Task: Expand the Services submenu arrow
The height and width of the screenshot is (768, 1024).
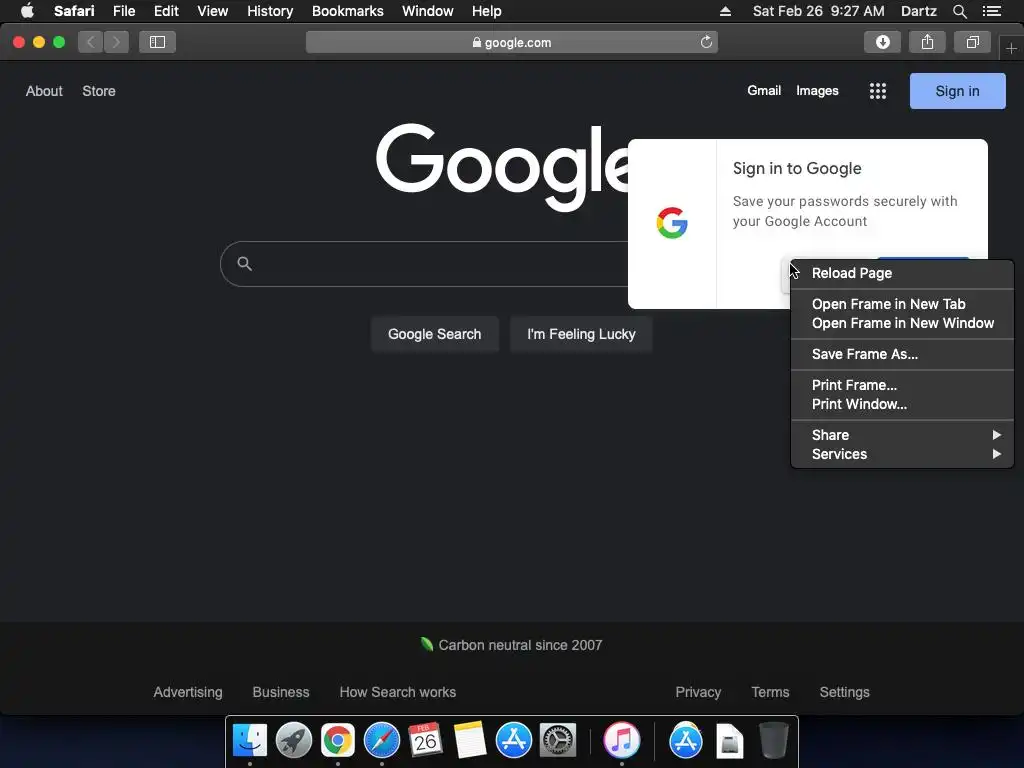Action: [x=997, y=454]
